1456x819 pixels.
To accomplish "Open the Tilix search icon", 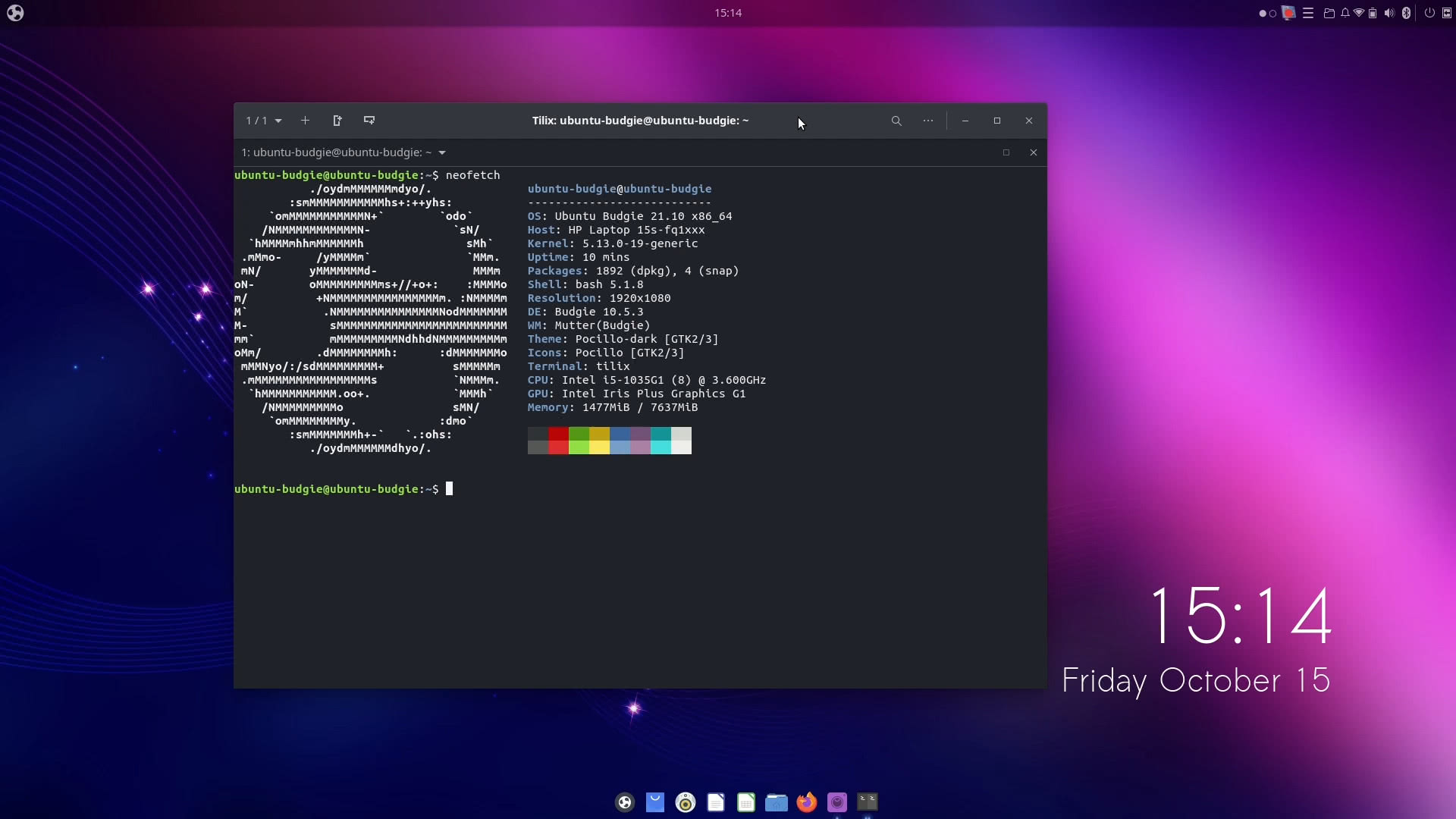I will pyautogui.click(x=896, y=121).
